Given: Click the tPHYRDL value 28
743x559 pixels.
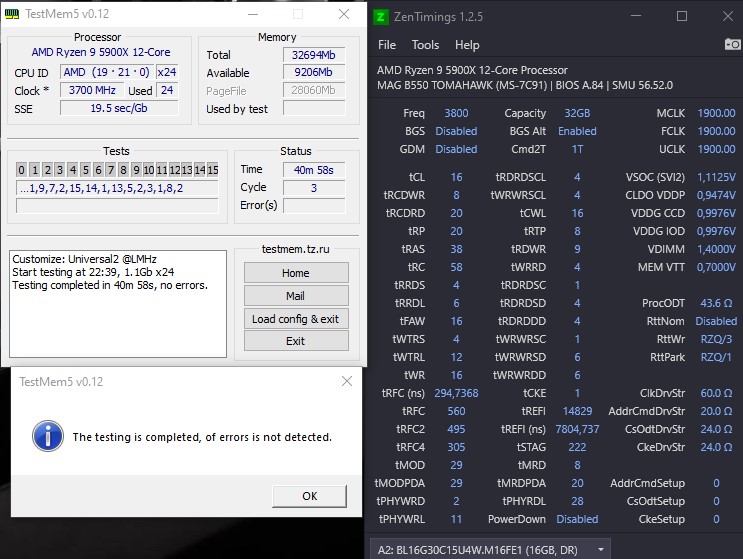Looking at the screenshot, I should tap(577, 501).
